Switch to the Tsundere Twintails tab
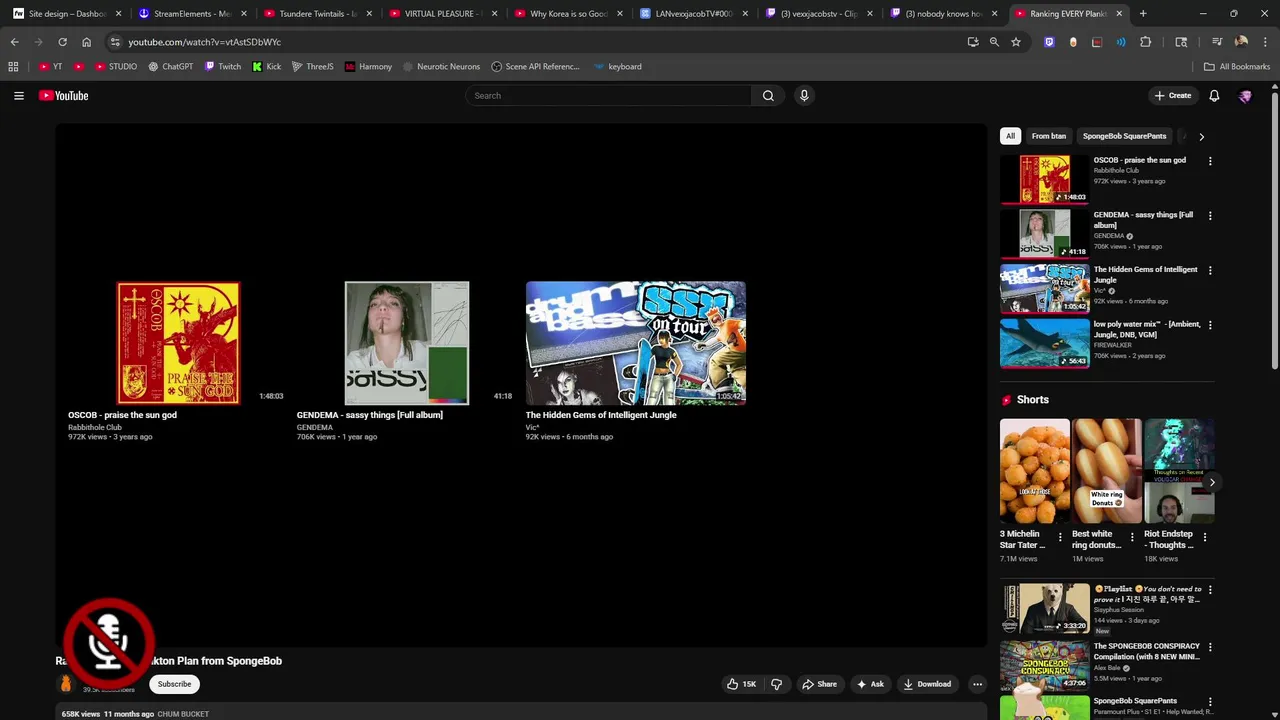 (x=316, y=14)
